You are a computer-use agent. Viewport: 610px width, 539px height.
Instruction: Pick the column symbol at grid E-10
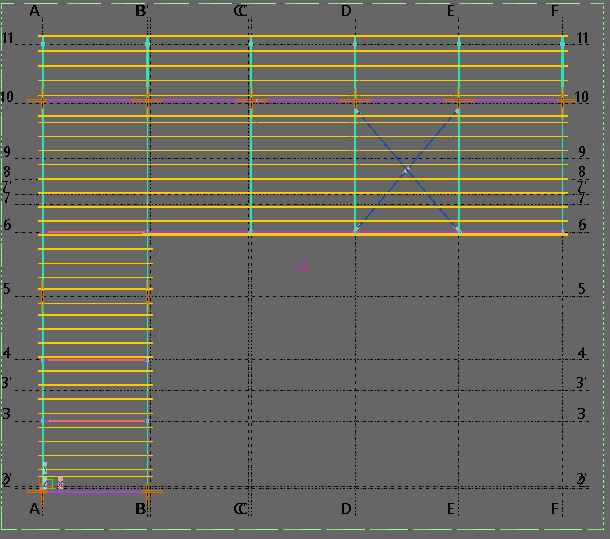(x=458, y=100)
